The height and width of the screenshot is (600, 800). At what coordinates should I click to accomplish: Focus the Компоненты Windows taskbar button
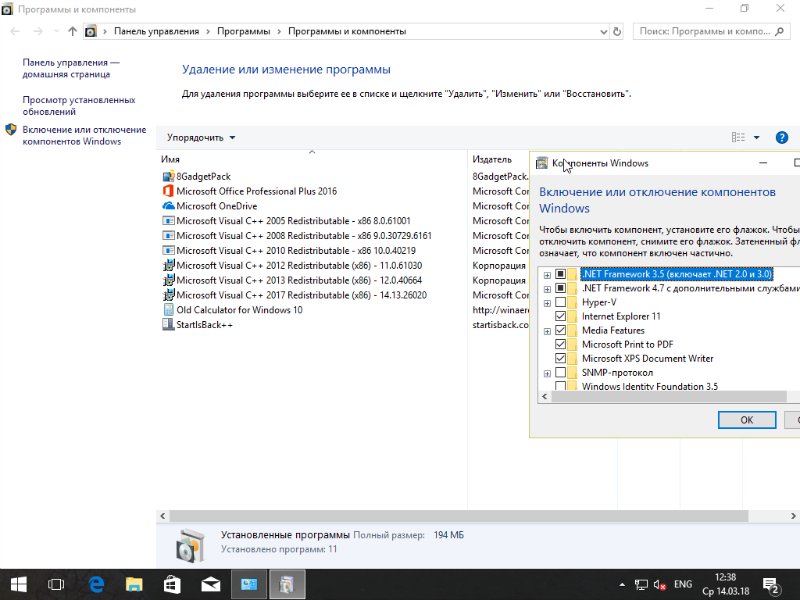[x=286, y=584]
